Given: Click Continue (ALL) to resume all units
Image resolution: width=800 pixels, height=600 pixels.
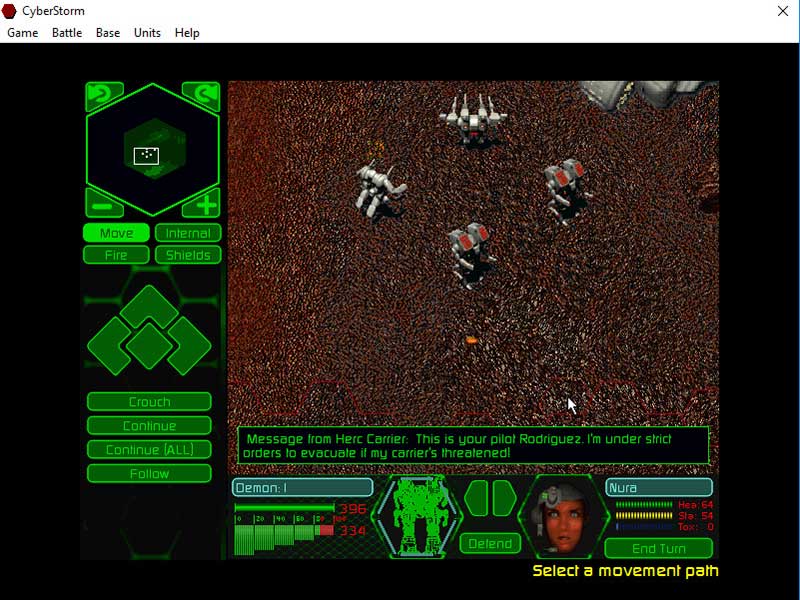Looking at the screenshot, I should pyautogui.click(x=150, y=449).
